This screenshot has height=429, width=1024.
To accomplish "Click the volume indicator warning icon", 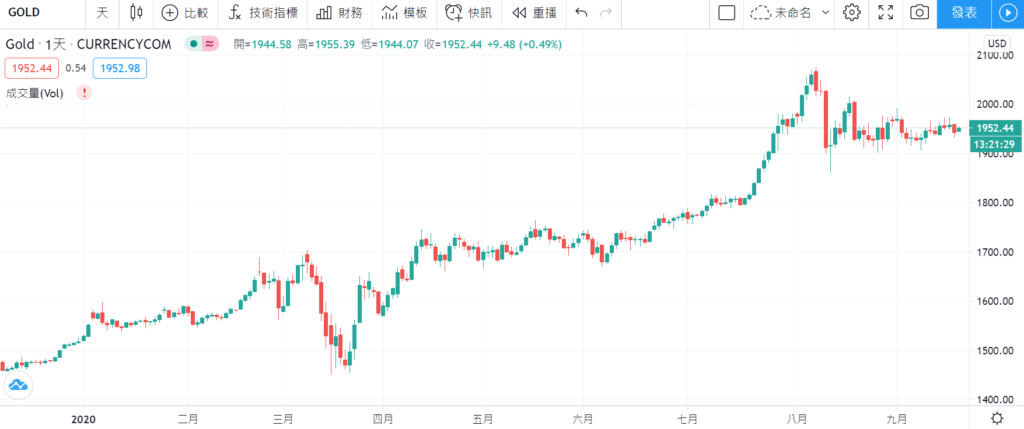I will (x=84, y=93).
